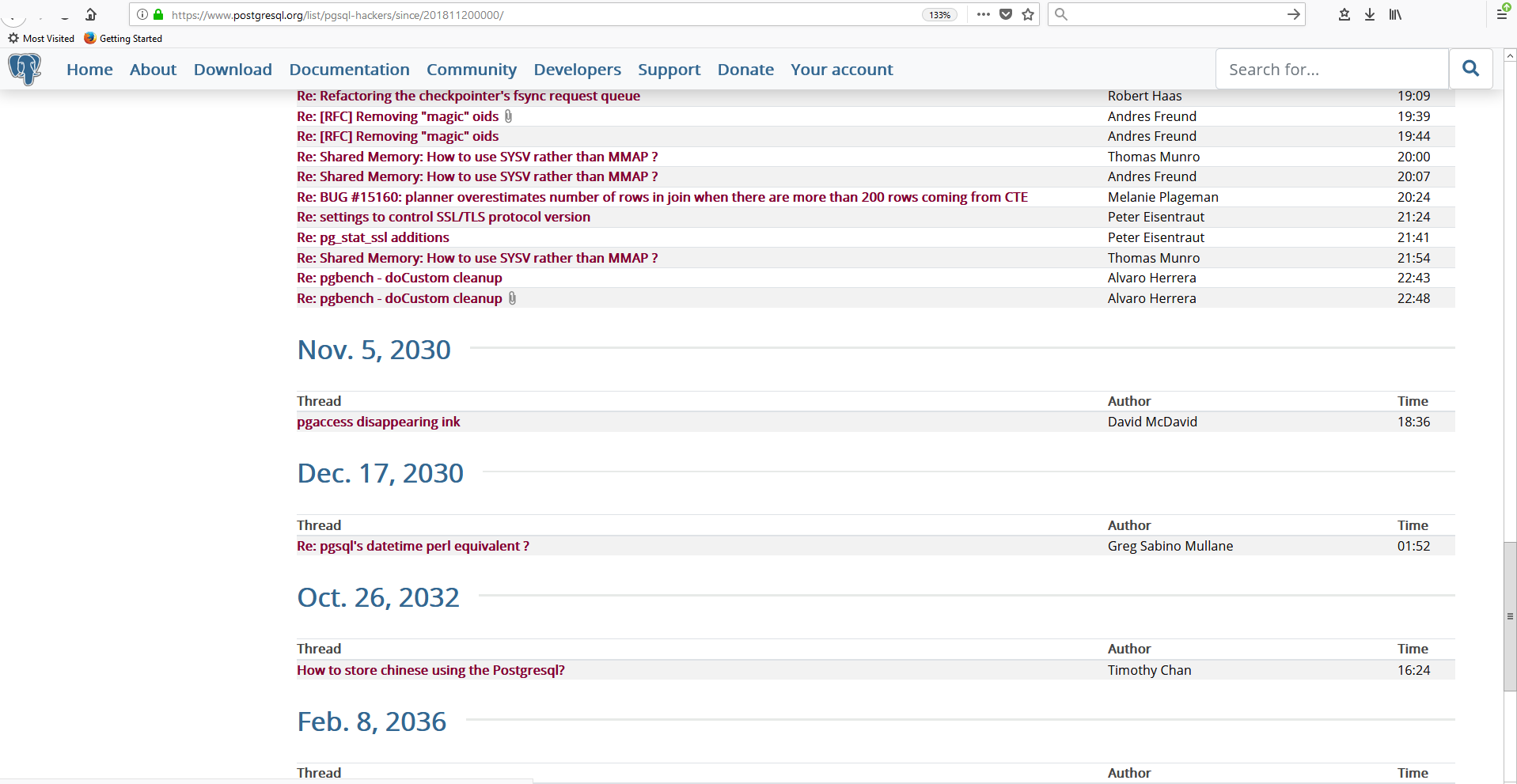Open "pgaccess disappearing ink" thread
Viewport: 1517px width, 784px height.
pyautogui.click(x=378, y=422)
